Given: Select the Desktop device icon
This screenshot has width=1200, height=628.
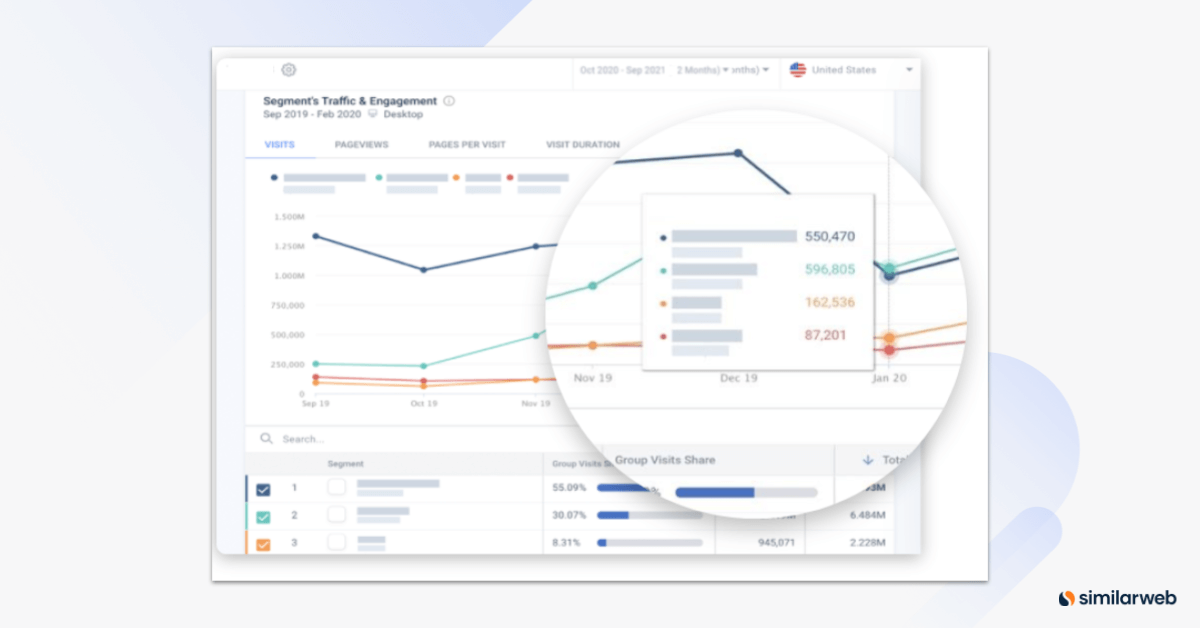Looking at the screenshot, I should pos(373,114).
